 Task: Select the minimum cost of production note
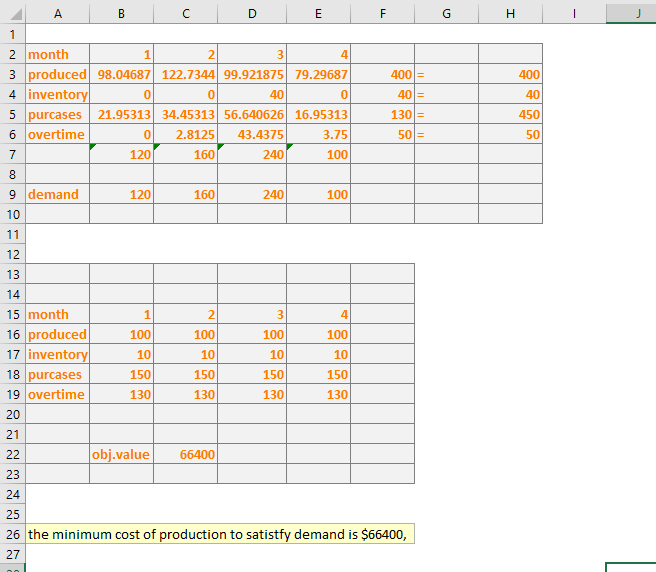(x=220, y=534)
